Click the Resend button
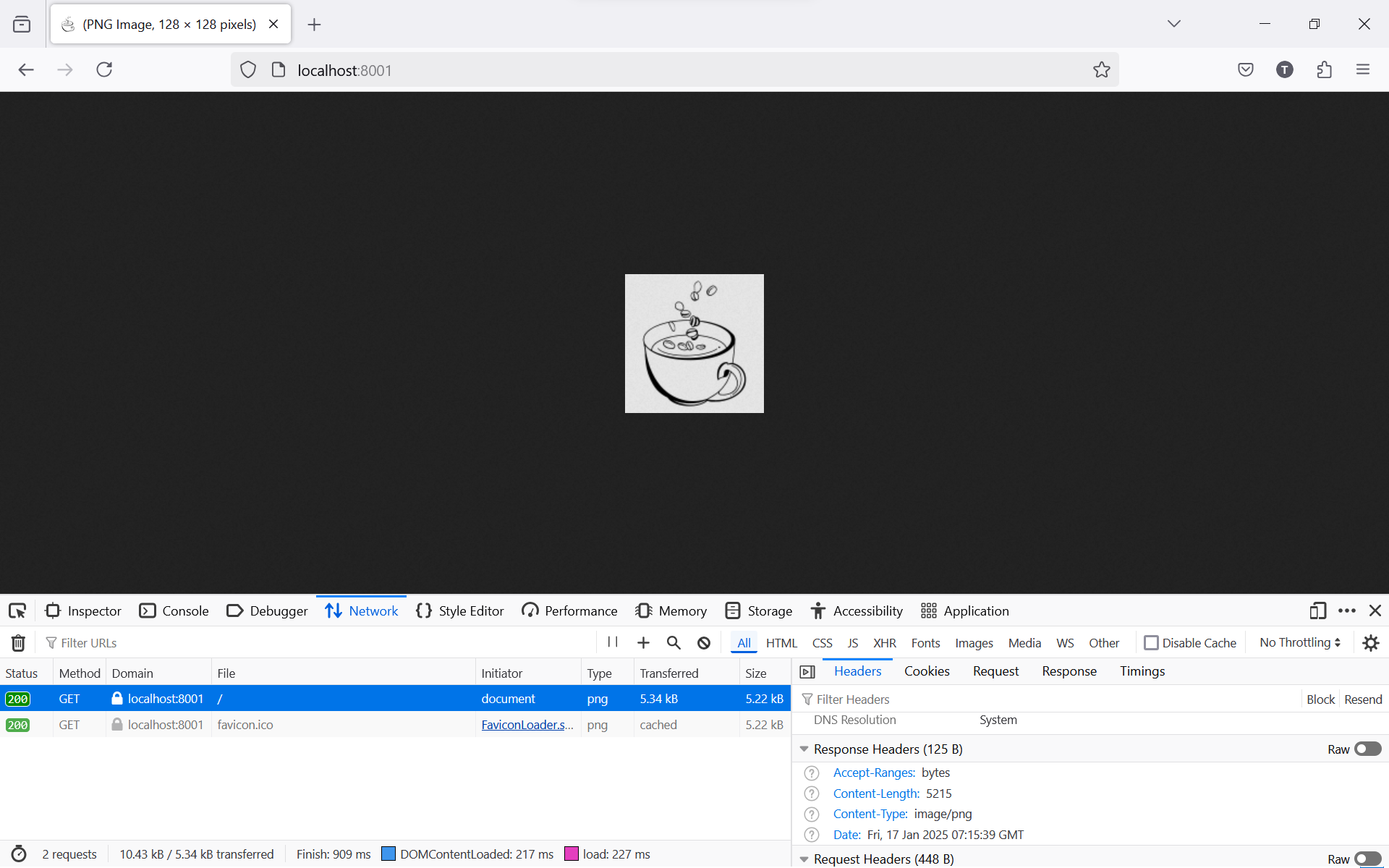This screenshot has width=1389, height=868. (x=1363, y=699)
